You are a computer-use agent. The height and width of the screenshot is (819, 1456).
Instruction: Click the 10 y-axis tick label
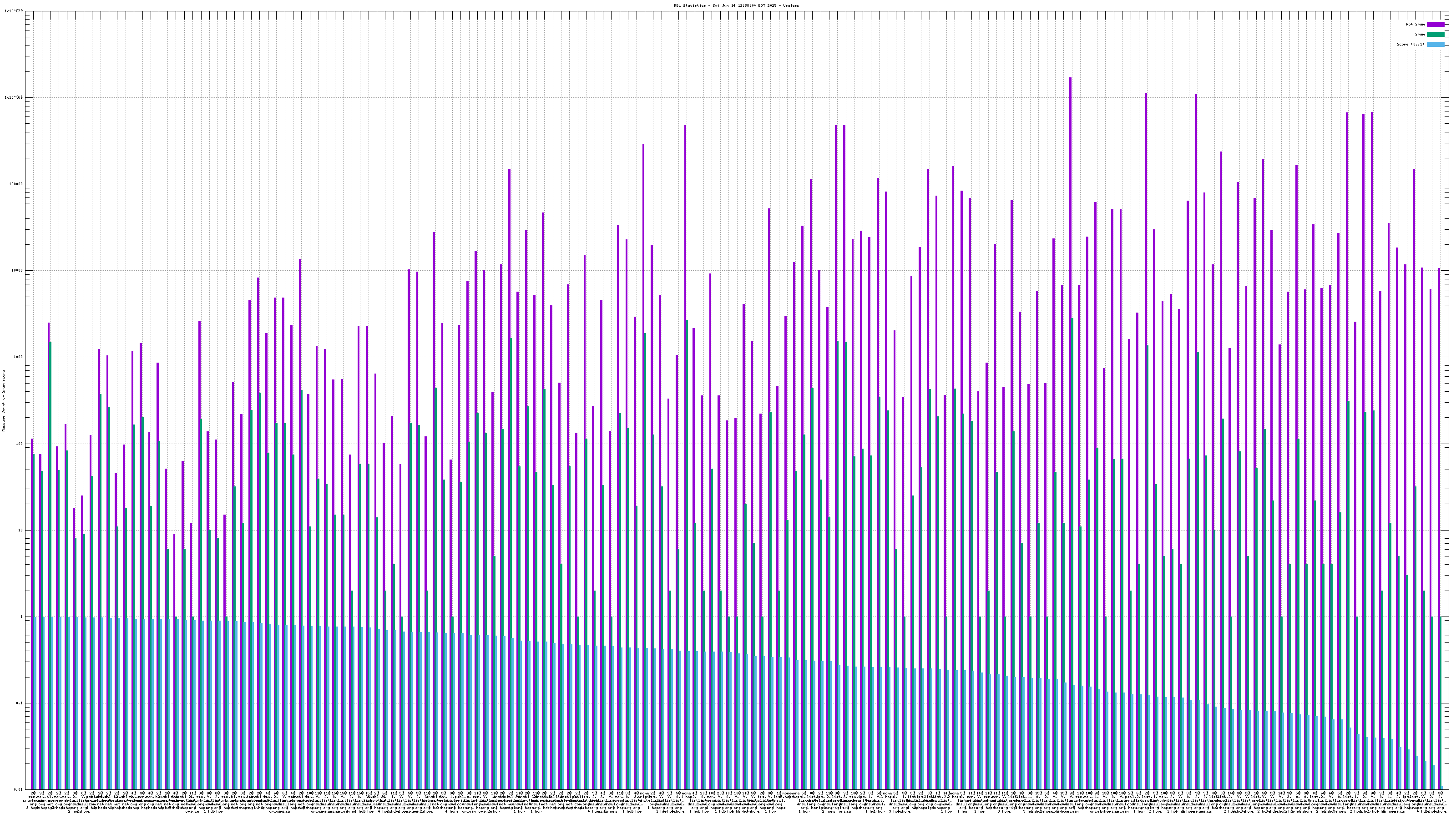(20, 530)
